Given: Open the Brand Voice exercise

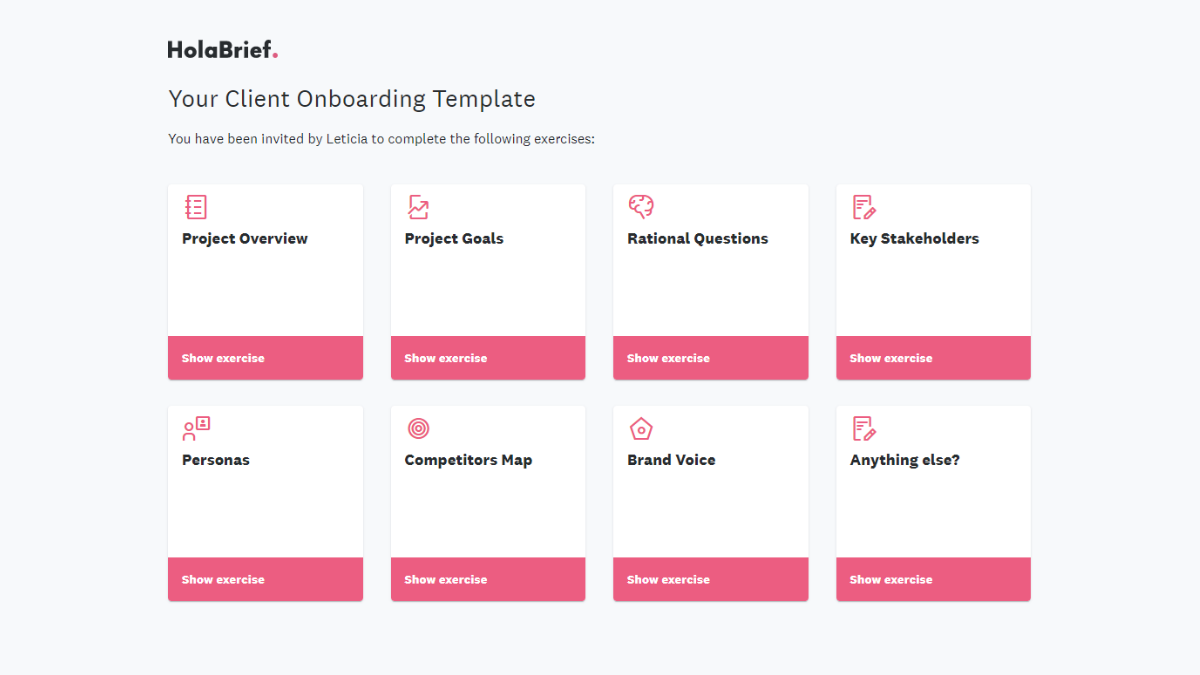Looking at the screenshot, I should pyautogui.click(x=710, y=579).
